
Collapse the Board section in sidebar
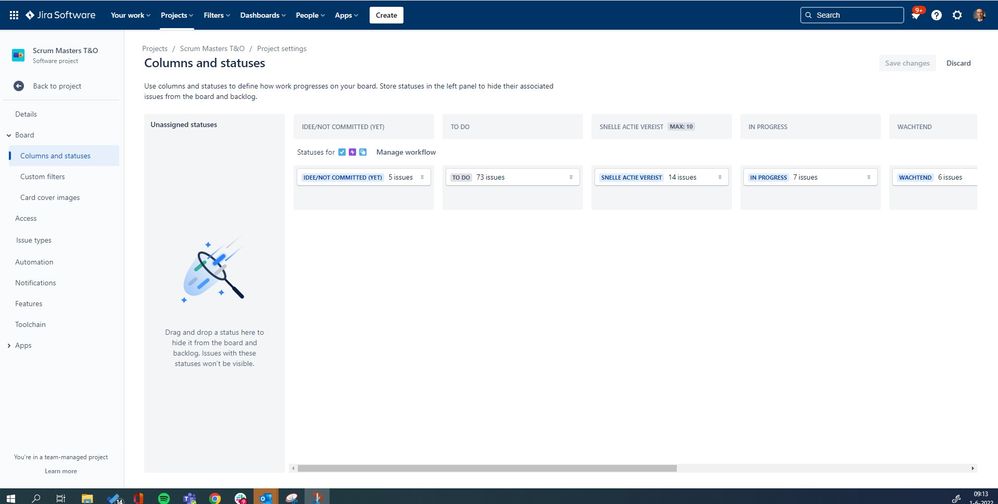8,135
